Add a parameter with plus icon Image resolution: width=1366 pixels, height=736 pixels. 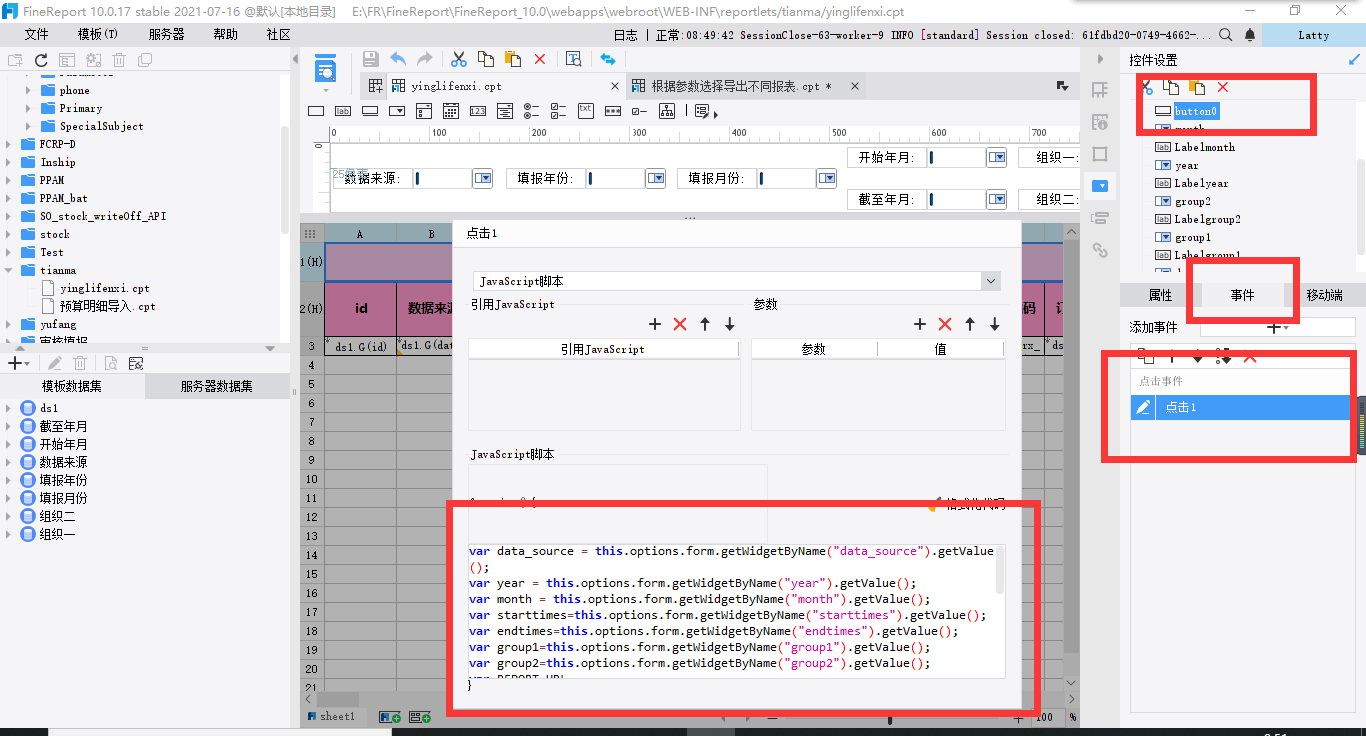920,324
